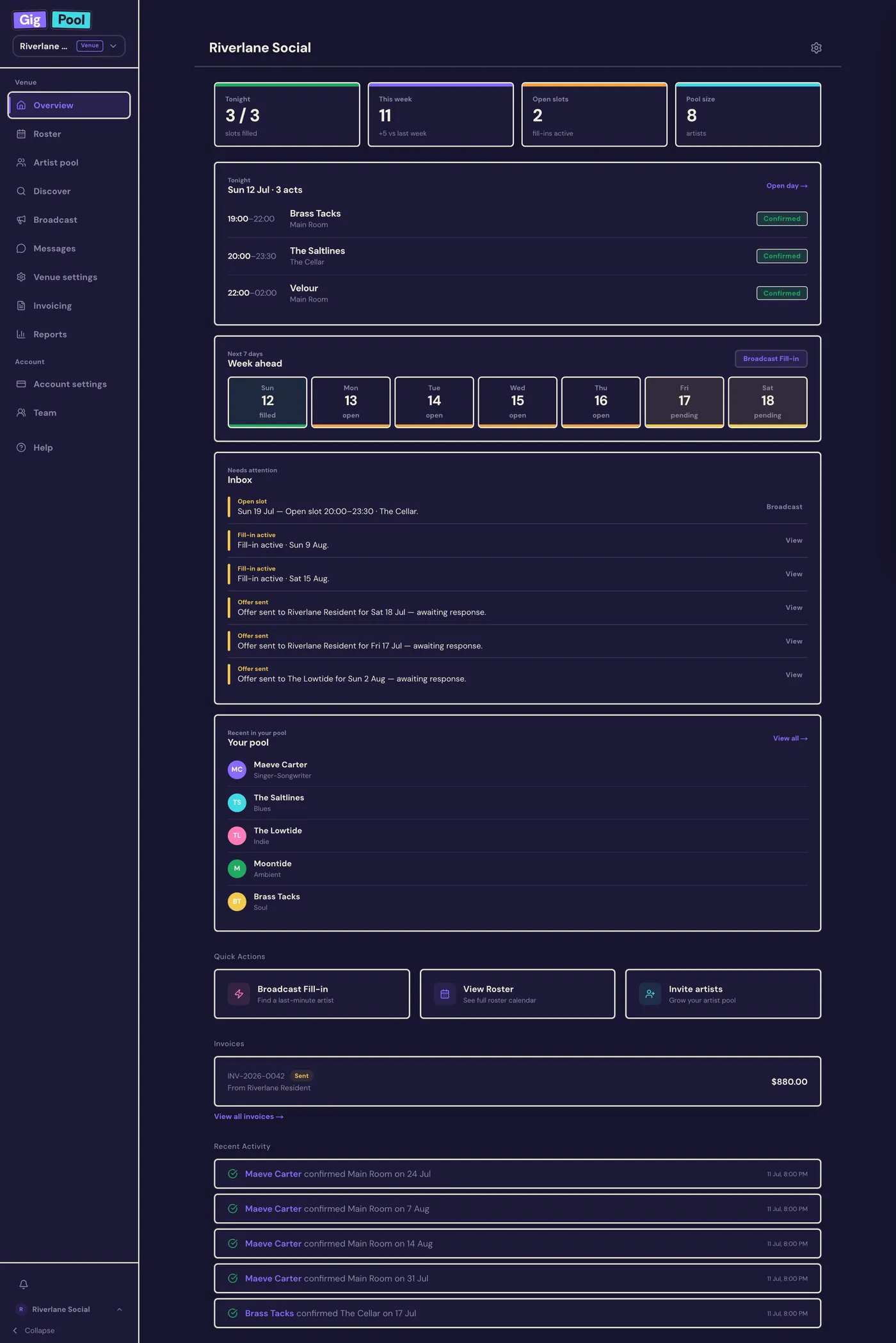
Task: Click the Help question mark icon
Action: pyautogui.click(x=21, y=447)
